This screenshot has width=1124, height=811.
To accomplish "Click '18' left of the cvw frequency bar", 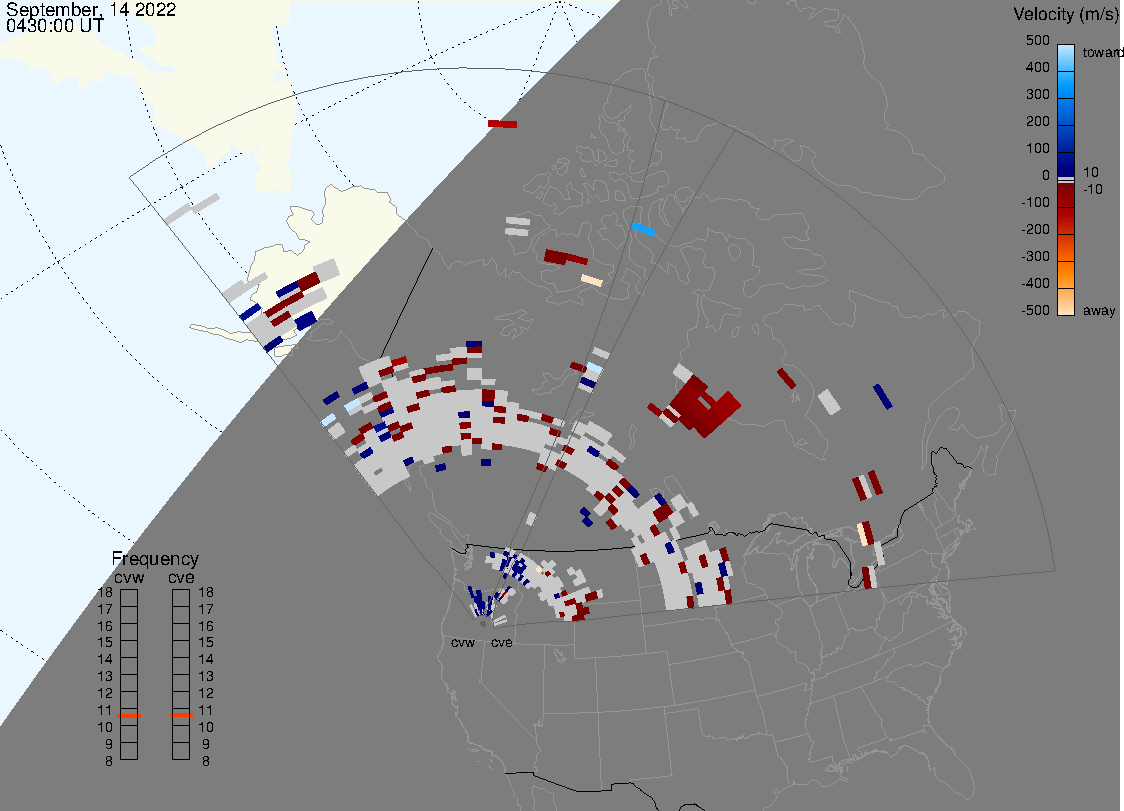I will [x=105, y=592].
